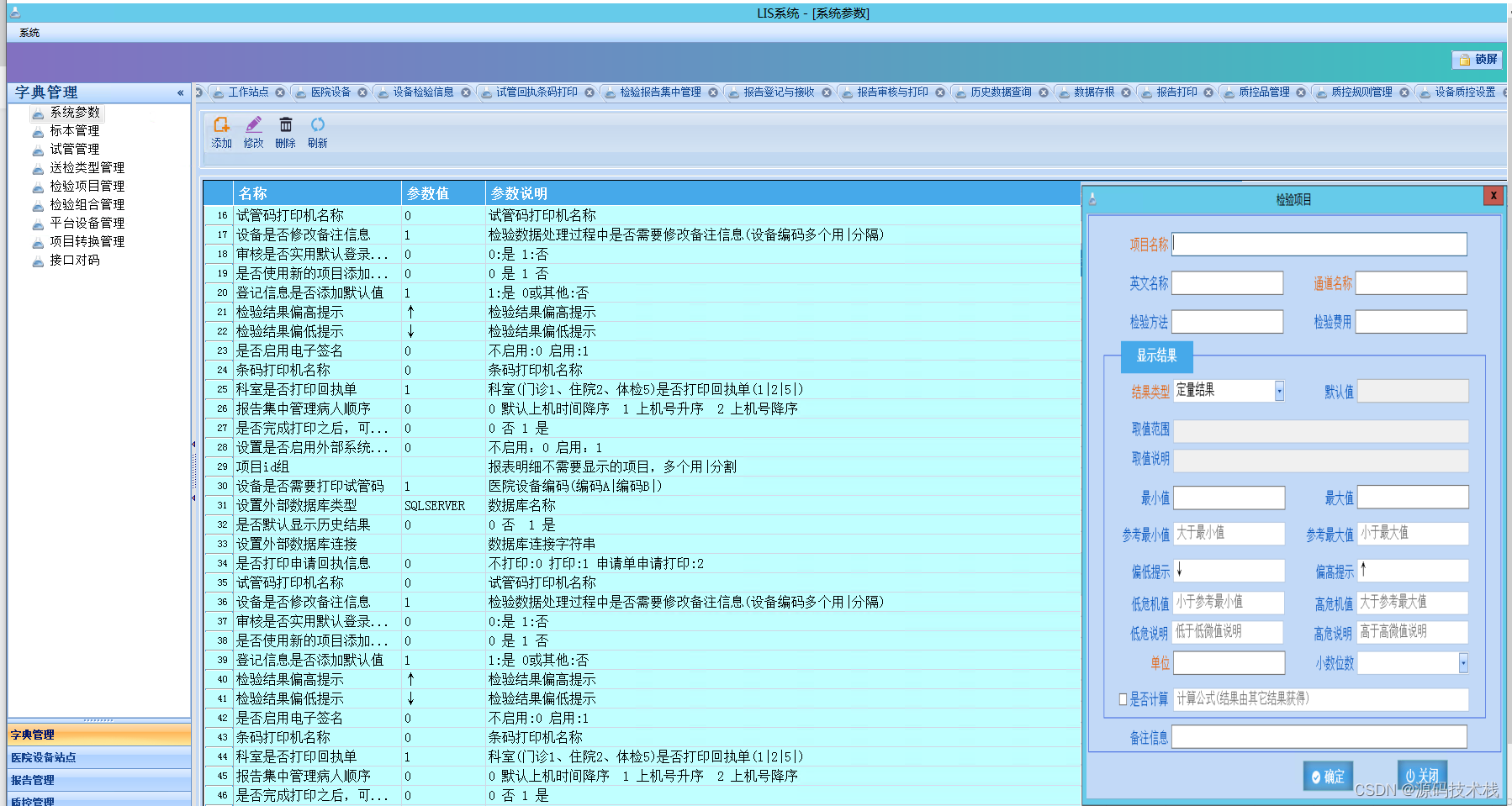Click the 最大值 input field
Screen dimensions: 1512x806
pos(1413,498)
